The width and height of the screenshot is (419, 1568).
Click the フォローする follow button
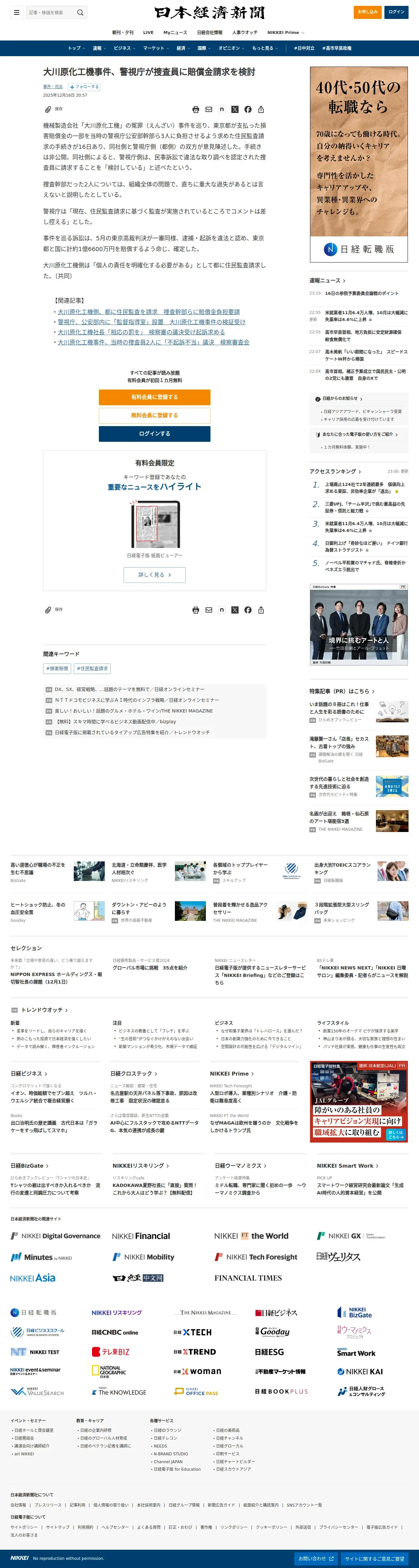tap(85, 87)
